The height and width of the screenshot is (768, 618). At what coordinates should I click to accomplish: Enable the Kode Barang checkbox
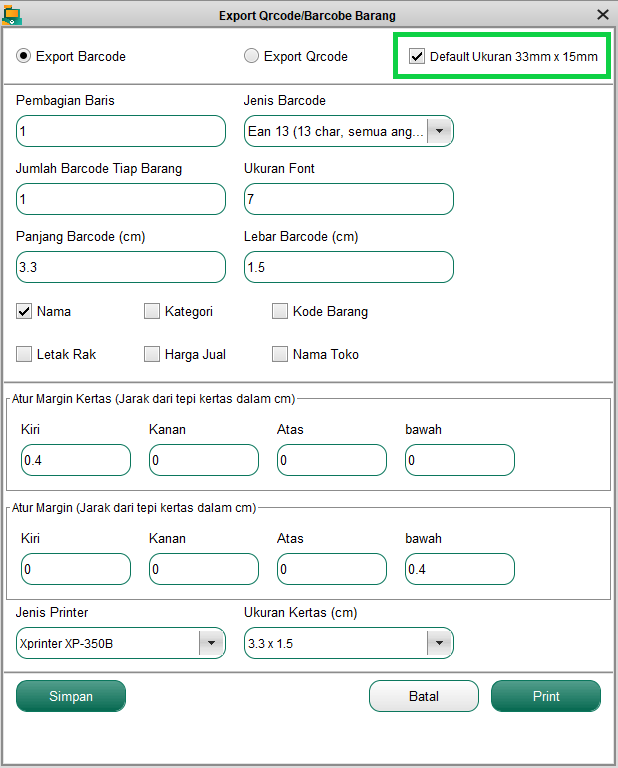pos(280,311)
